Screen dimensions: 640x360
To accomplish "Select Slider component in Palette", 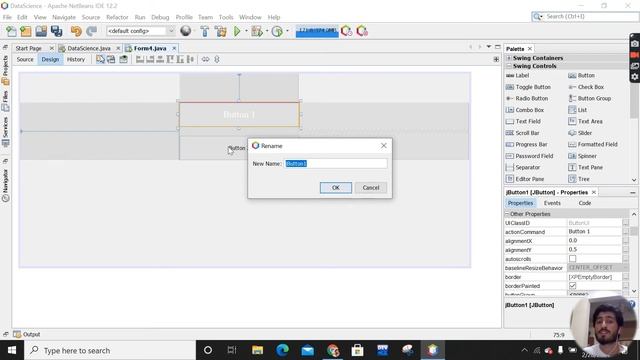I will pos(580,133).
